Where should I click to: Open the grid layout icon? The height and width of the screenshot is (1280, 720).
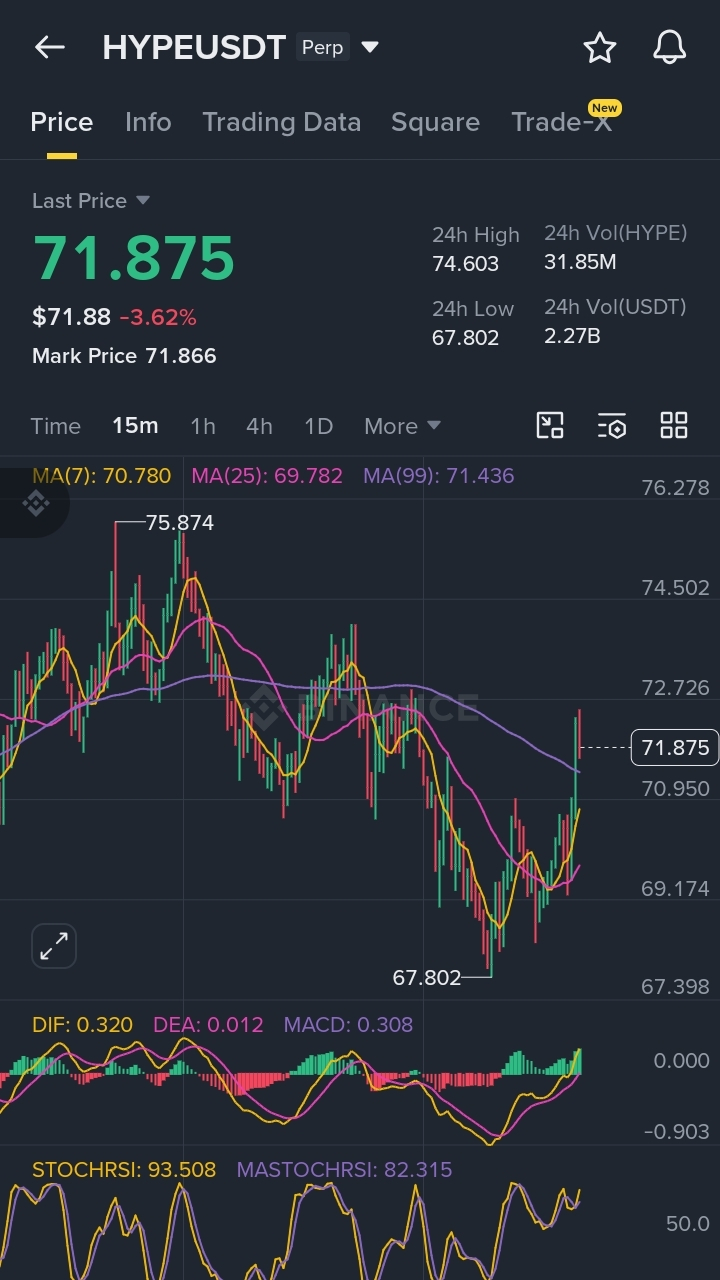(674, 425)
